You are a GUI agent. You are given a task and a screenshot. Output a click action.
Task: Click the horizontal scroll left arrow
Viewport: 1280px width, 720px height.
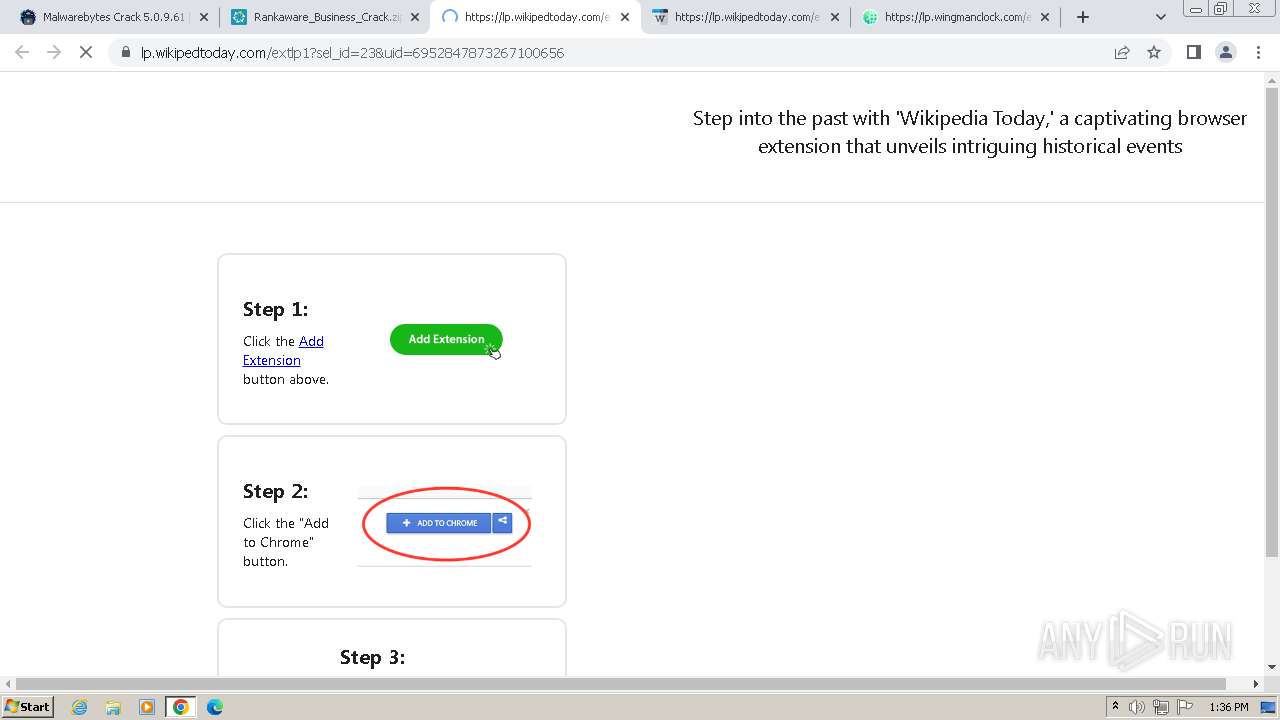pyautogui.click(x=8, y=684)
